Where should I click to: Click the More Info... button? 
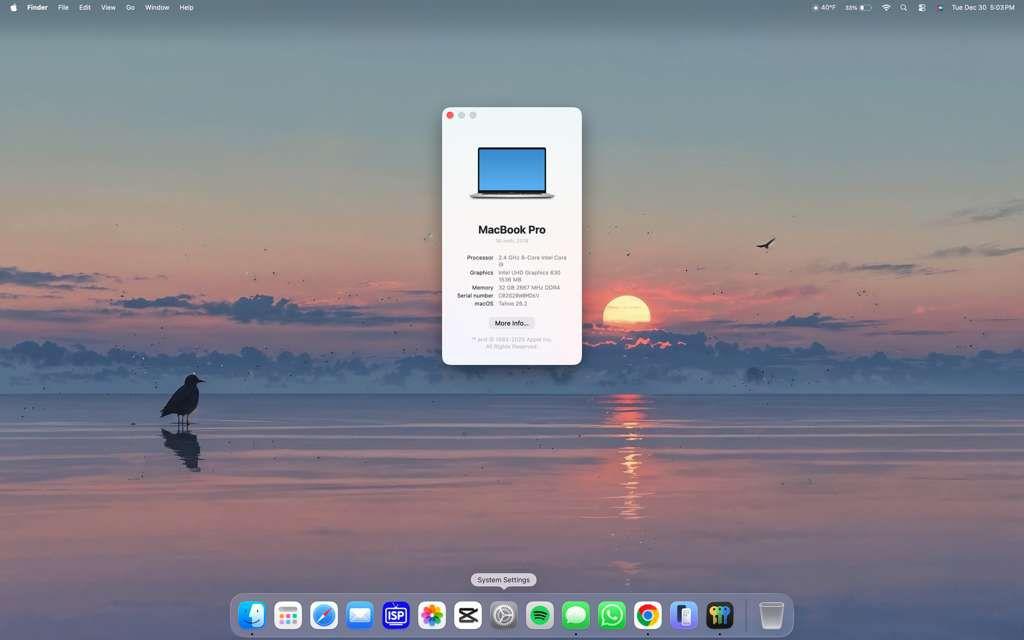click(512, 323)
